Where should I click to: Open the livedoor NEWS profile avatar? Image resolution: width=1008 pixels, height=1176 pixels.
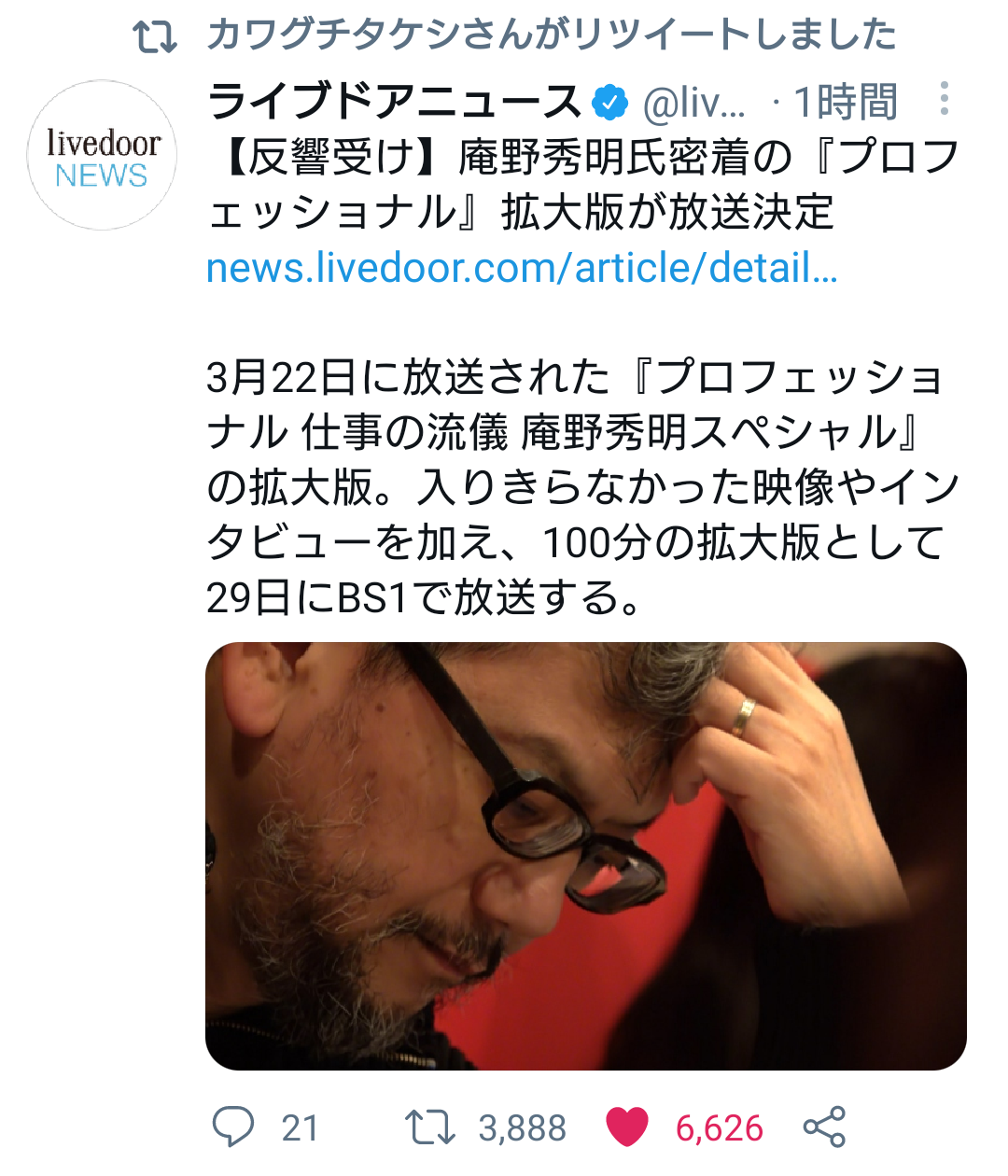point(102,155)
